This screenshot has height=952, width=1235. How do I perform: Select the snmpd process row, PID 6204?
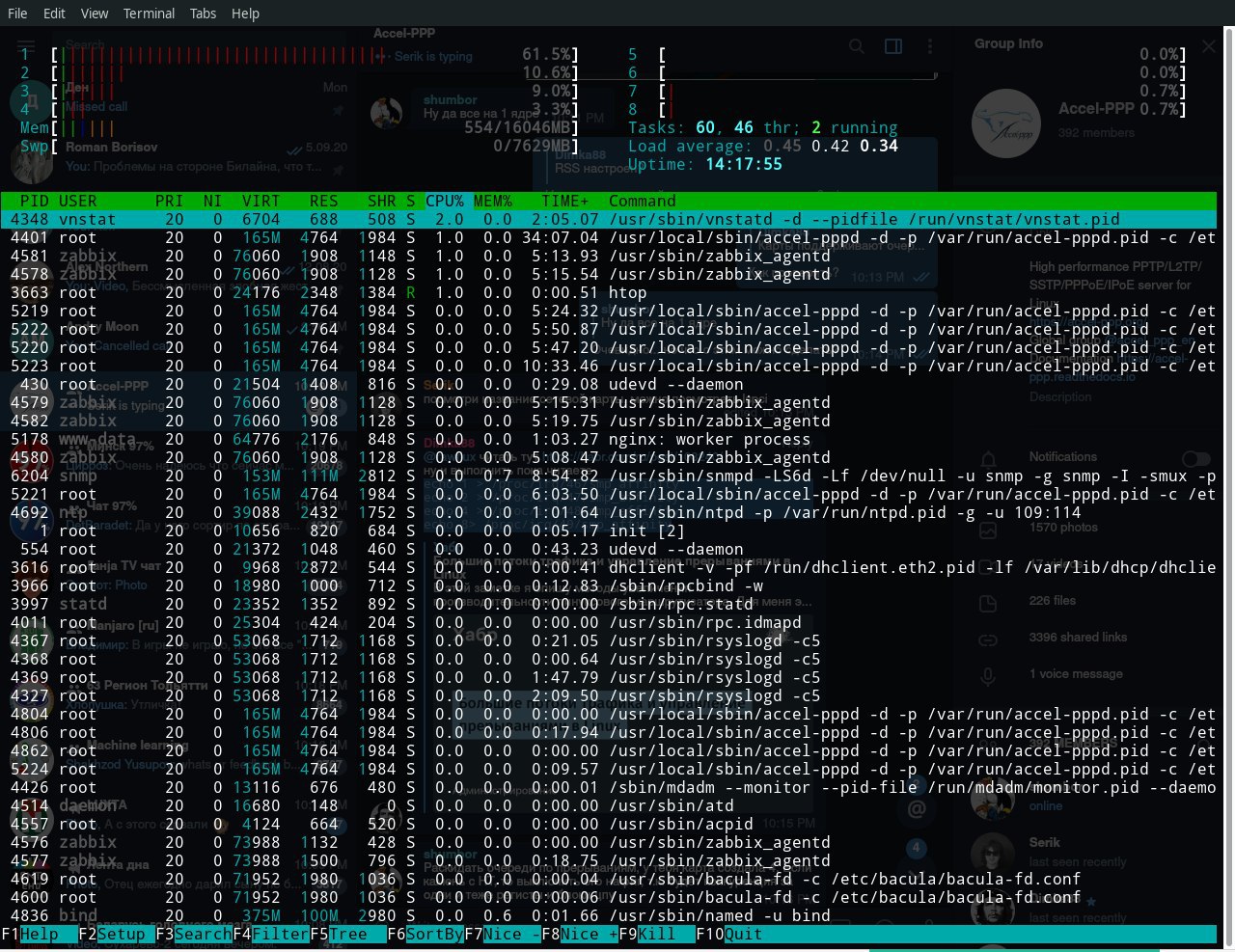click(x=608, y=476)
